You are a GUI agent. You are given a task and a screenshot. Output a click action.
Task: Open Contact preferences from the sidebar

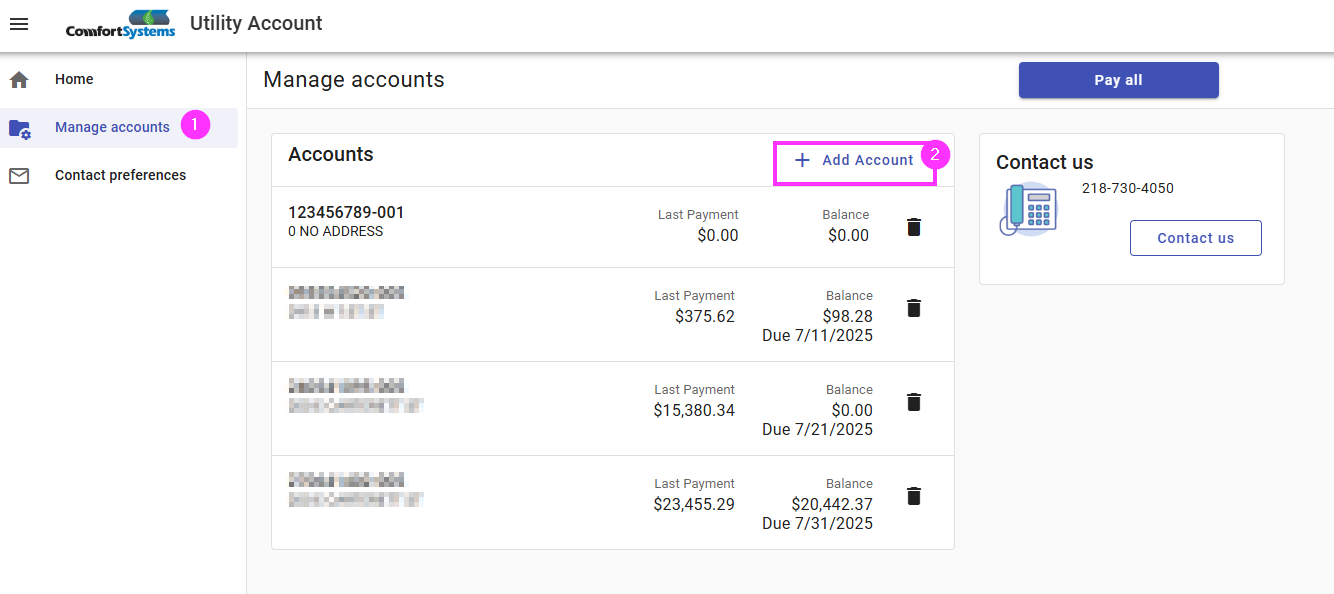(x=120, y=175)
